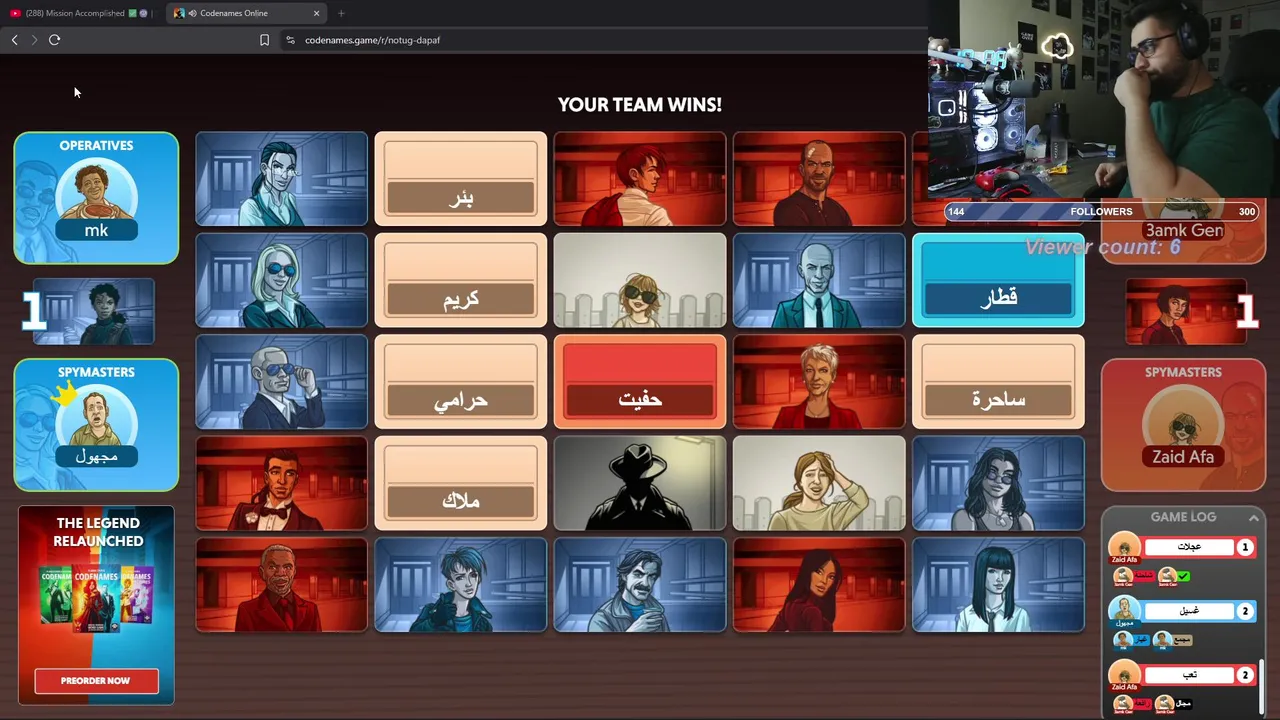
Task: Click the clue غسيل in game log
Action: tap(1190, 611)
